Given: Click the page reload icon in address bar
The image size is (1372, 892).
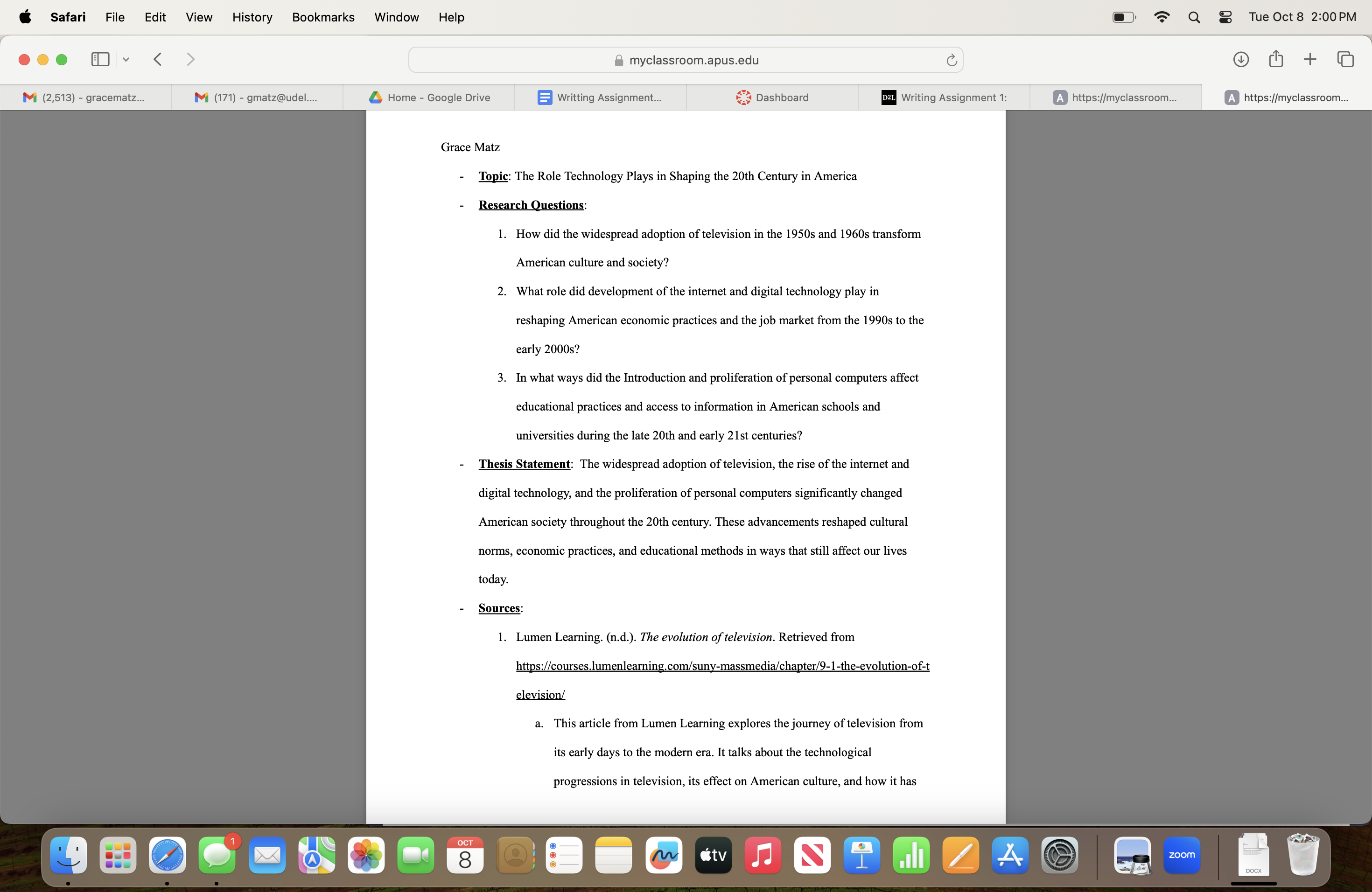Looking at the screenshot, I should click(951, 60).
